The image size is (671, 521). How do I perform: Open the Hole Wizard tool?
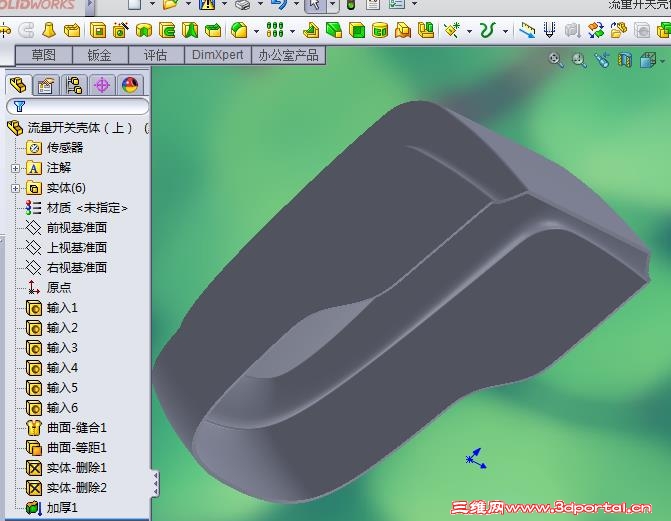pos(121,30)
